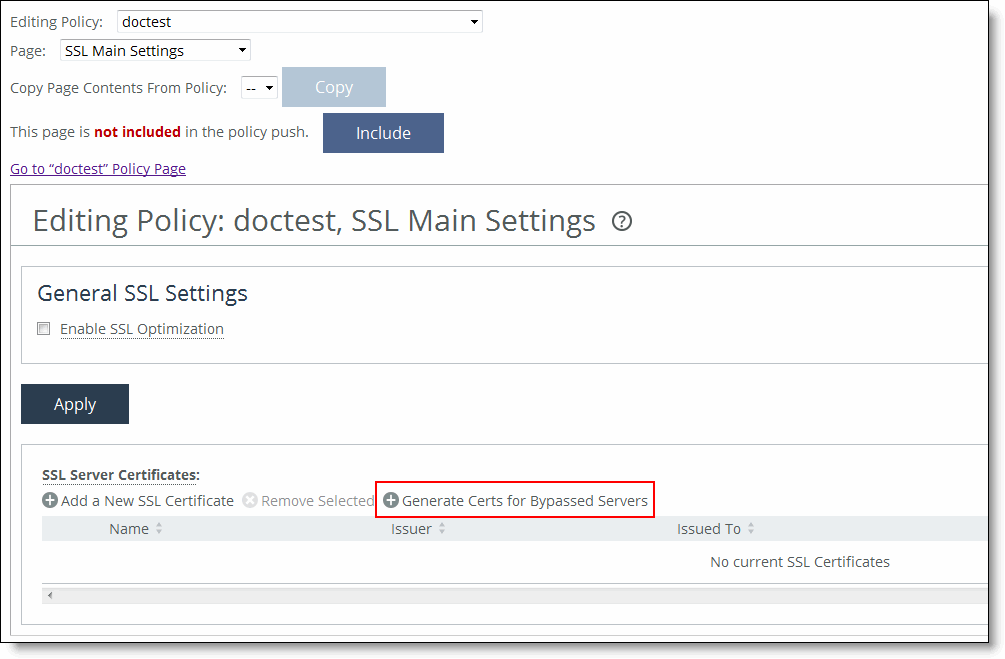Enable the SSL Optimization checkbox
Screen dimensions: 1005x659
44,329
